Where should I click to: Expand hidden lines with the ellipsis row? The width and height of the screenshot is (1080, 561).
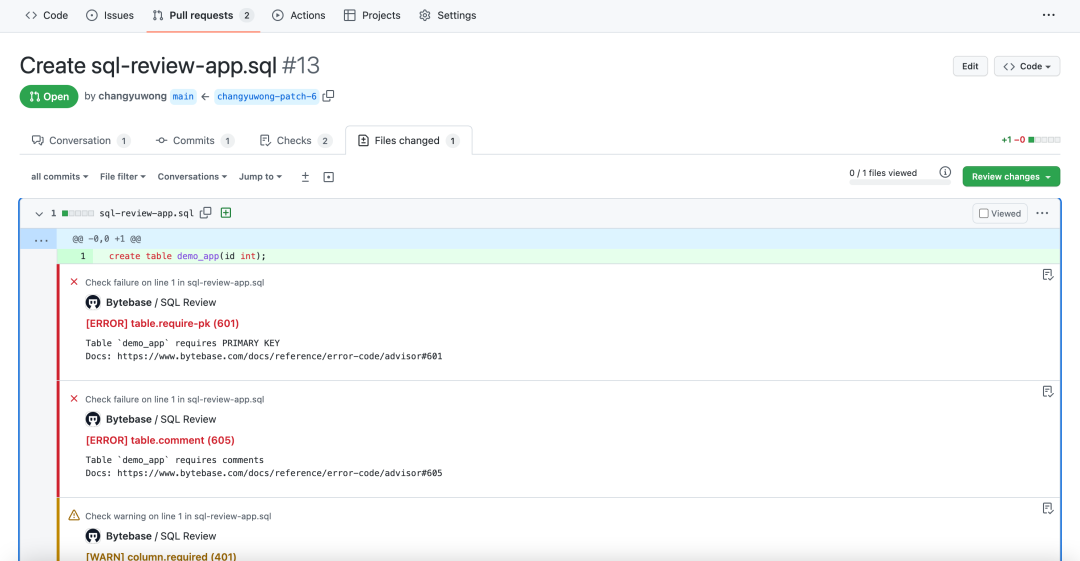(x=41, y=239)
